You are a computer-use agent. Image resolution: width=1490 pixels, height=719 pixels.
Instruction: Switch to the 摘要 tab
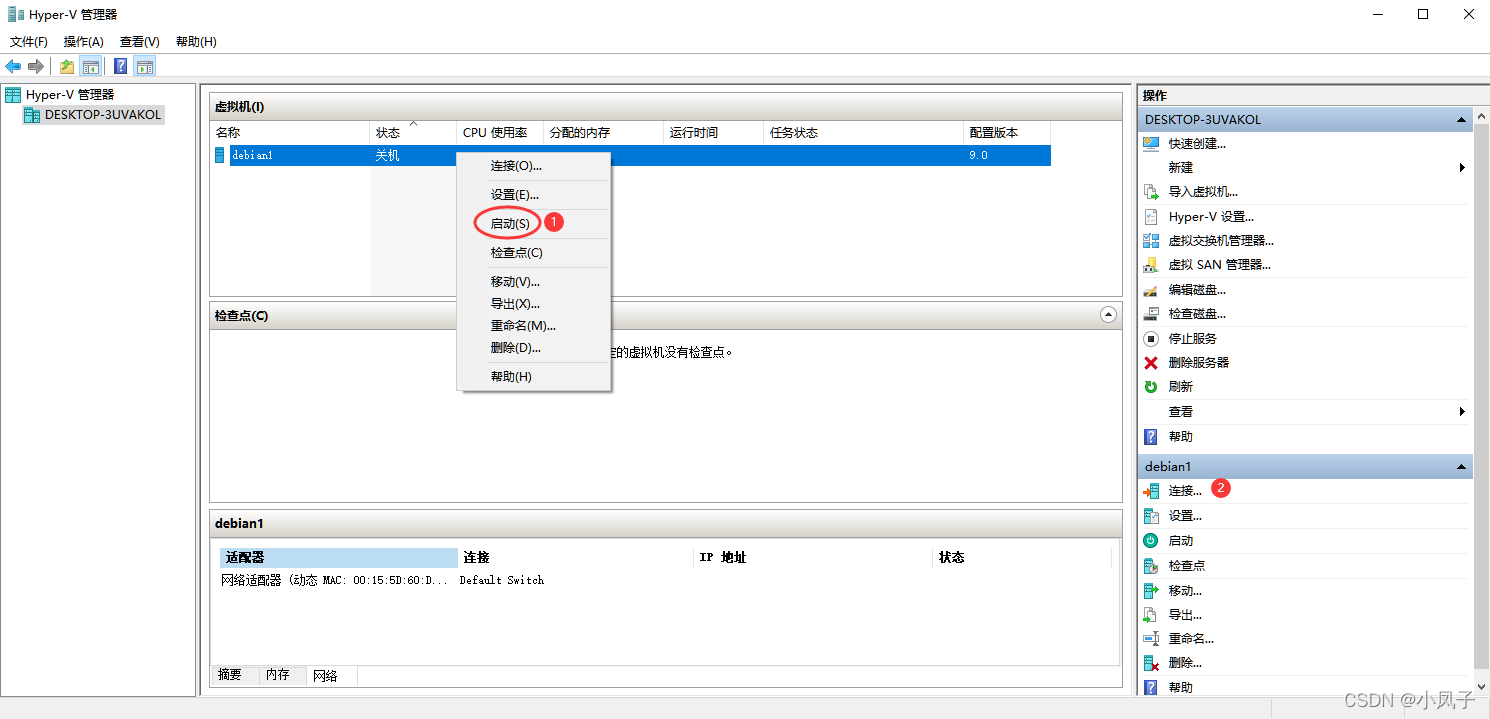[230, 675]
